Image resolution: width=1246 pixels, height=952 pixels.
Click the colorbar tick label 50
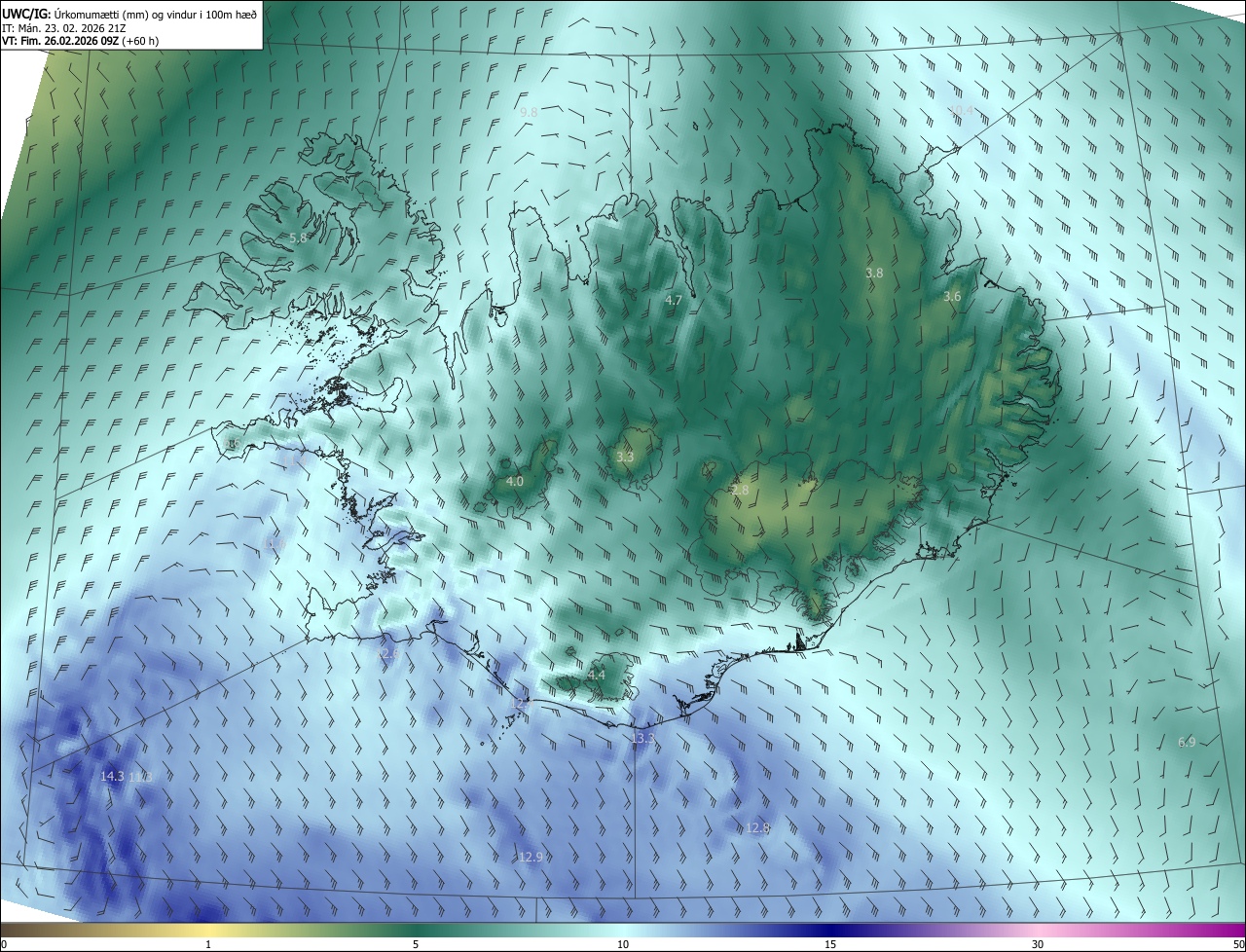[x=1238, y=944]
